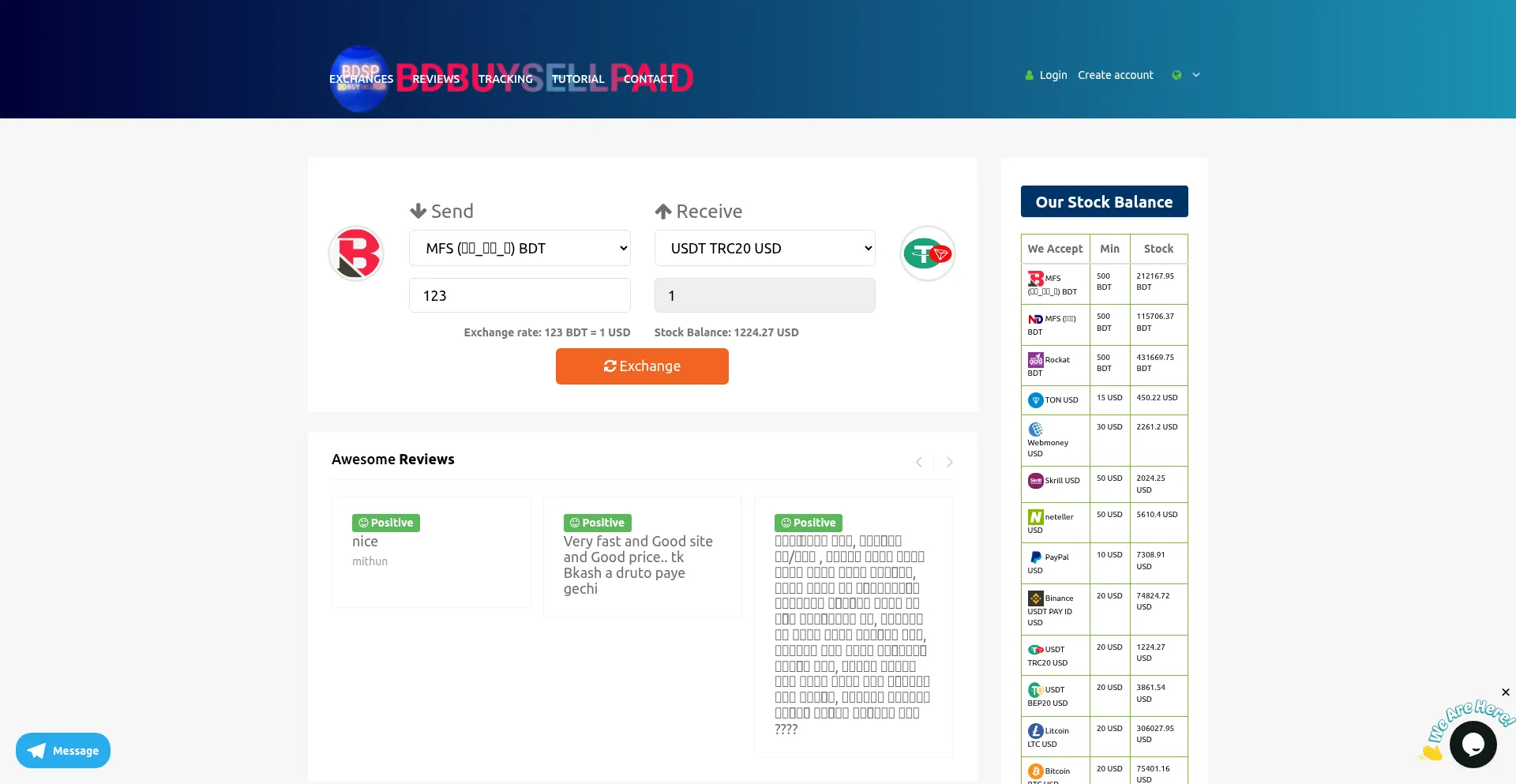Click the BDSP globe logo
Viewport: 1516px width, 784px height.
pos(359,78)
